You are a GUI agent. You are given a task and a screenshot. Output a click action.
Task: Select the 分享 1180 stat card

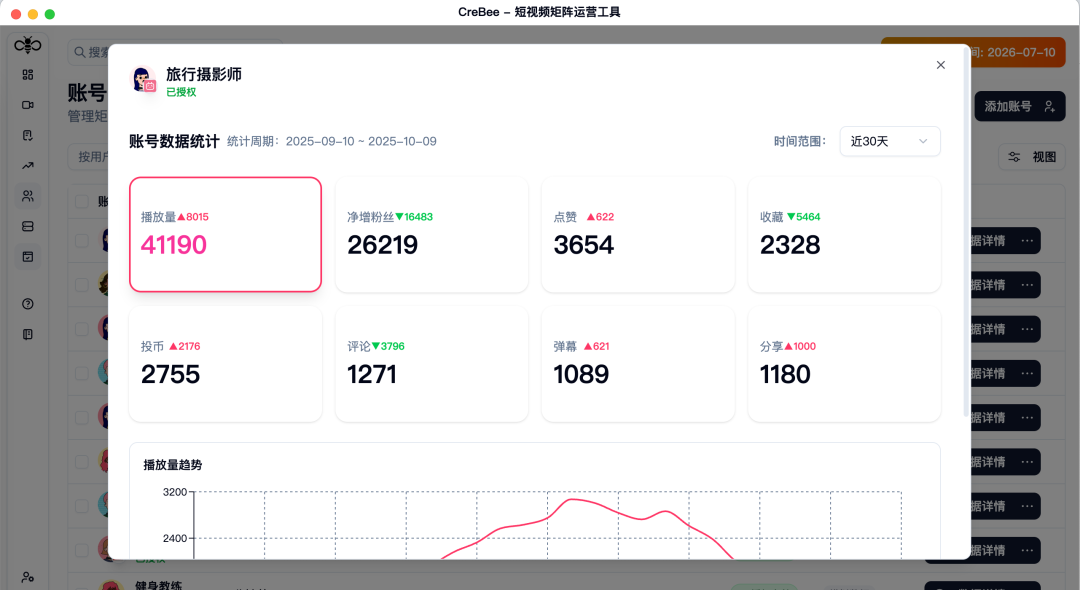pyautogui.click(x=844, y=364)
